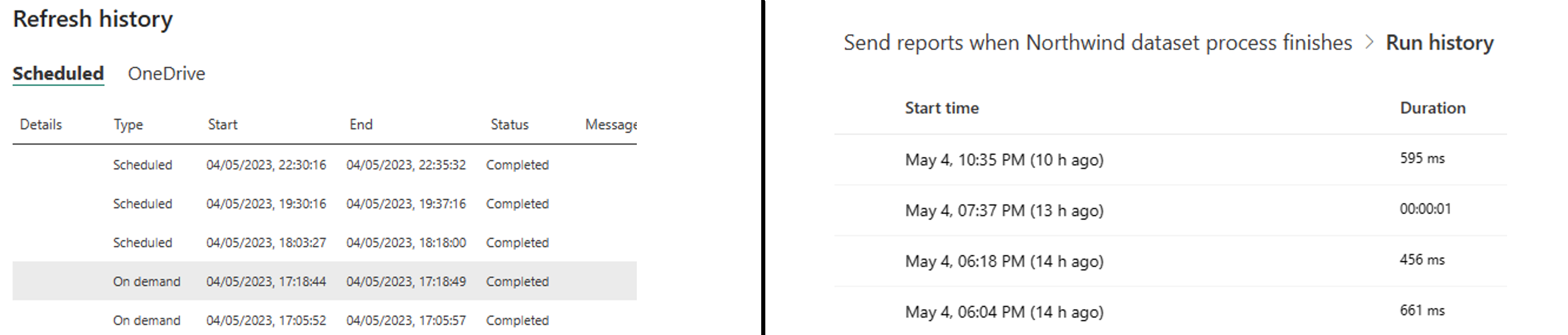Click the Refresh history page title
Viewport: 1568px width, 335px height.
pos(93,19)
